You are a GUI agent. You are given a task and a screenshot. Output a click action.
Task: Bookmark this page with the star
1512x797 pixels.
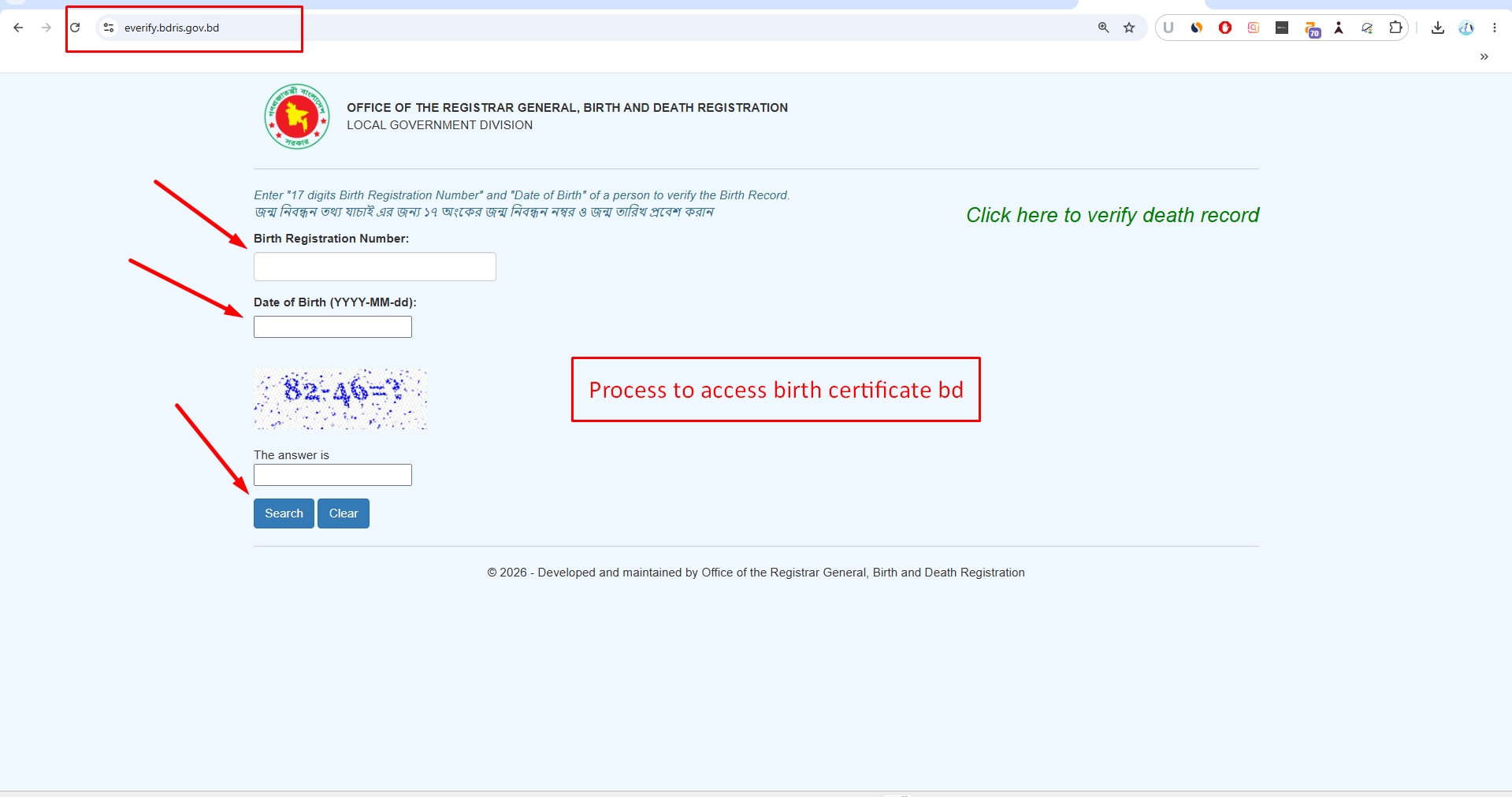pyautogui.click(x=1129, y=28)
